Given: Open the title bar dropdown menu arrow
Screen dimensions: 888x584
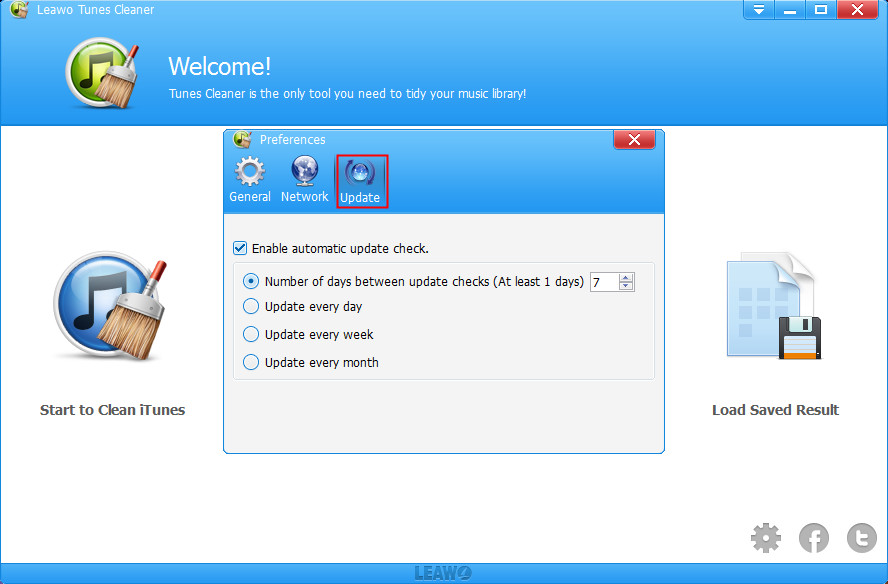Looking at the screenshot, I should pyautogui.click(x=759, y=10).
